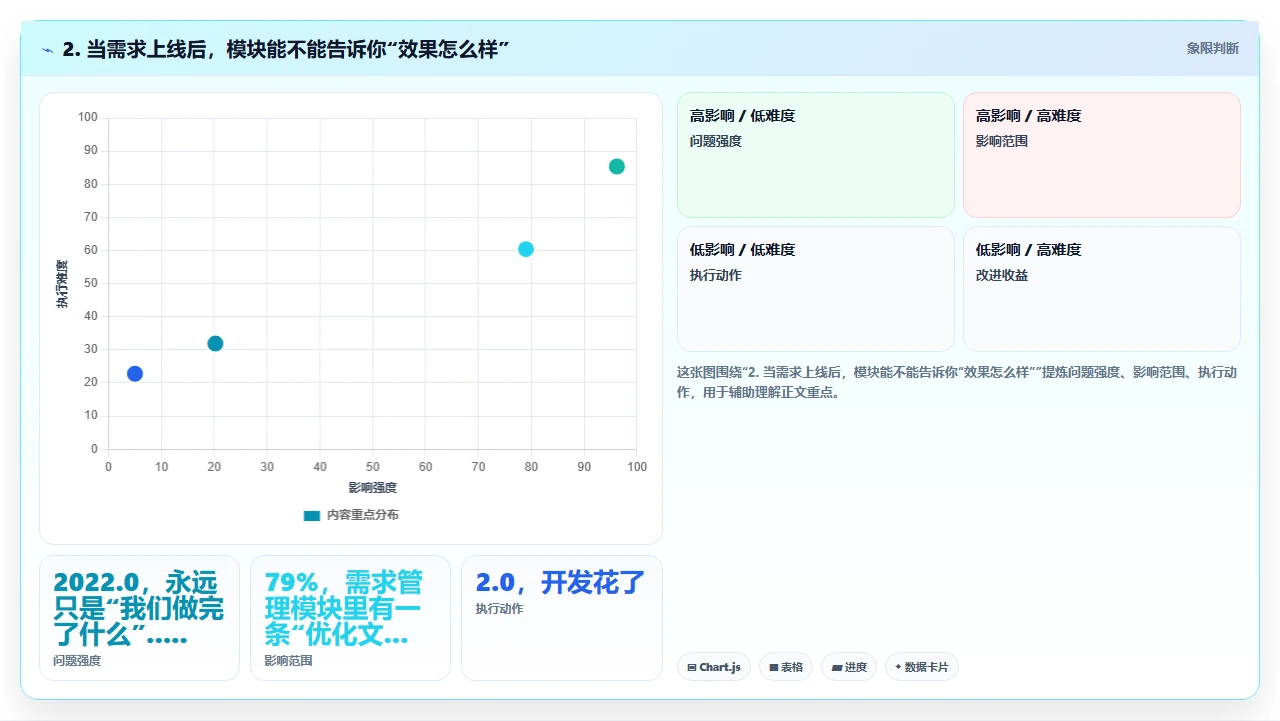Click 影响范围 label under the 79% card
This screenshot has width=1280, height=721.
coord(288,661)
